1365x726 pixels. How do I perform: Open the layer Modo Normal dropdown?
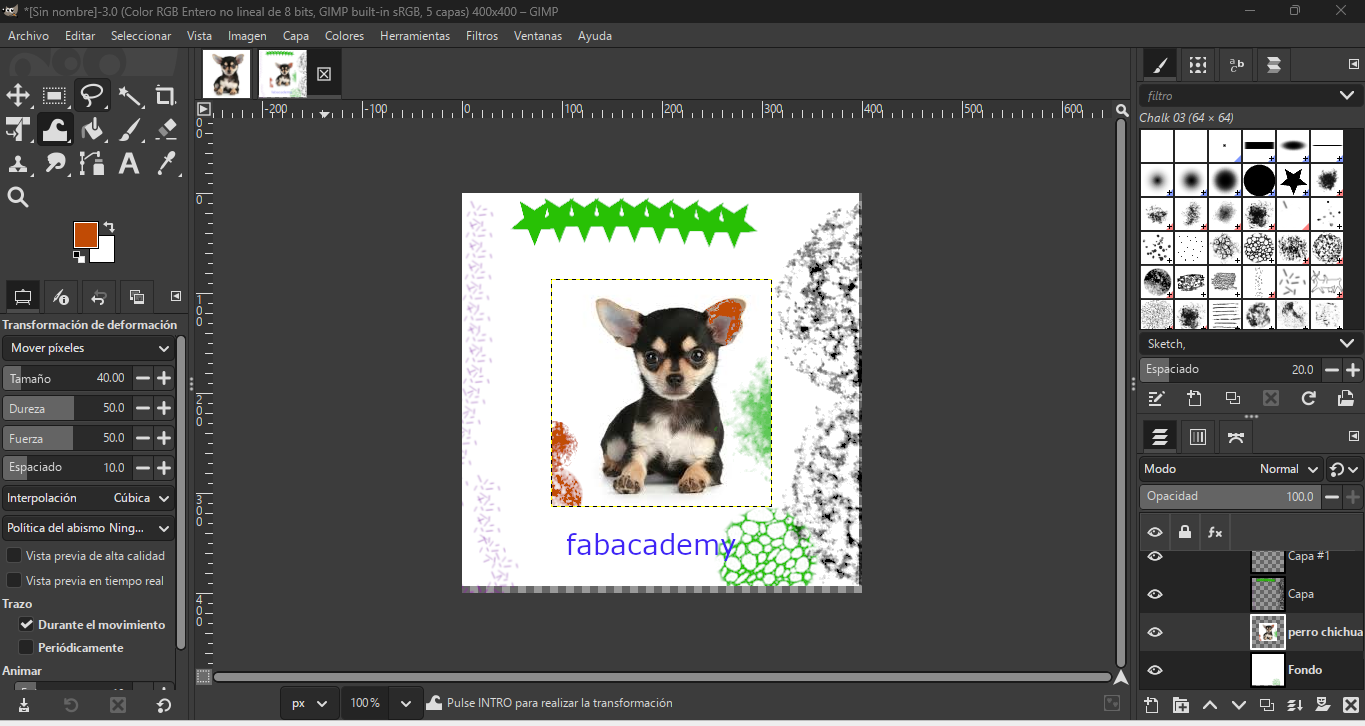(1232, 469)
